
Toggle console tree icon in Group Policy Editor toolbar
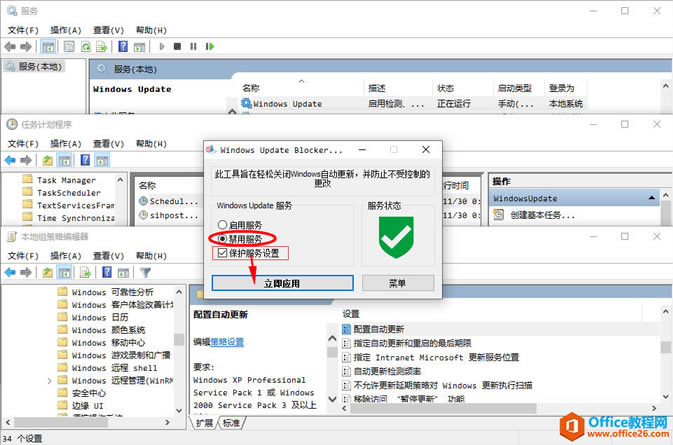tap(64, 272)
